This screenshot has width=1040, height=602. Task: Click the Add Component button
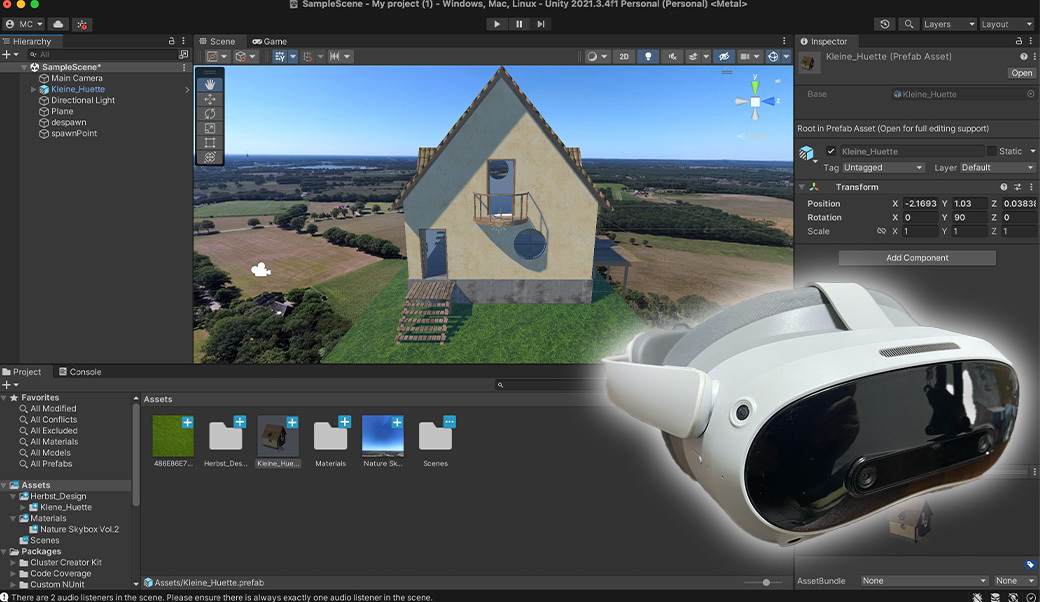click(917, 258)
